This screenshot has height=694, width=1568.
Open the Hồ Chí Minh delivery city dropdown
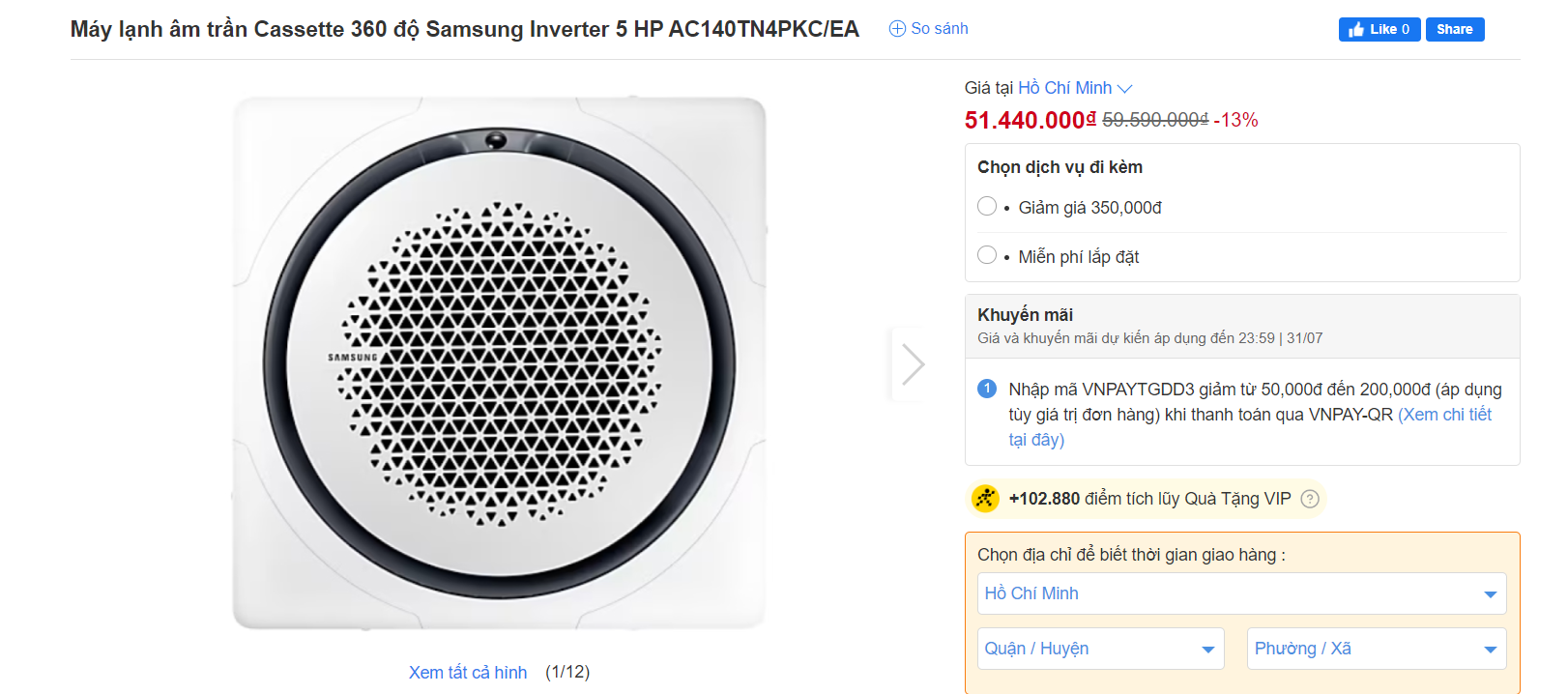(1241, 593)
